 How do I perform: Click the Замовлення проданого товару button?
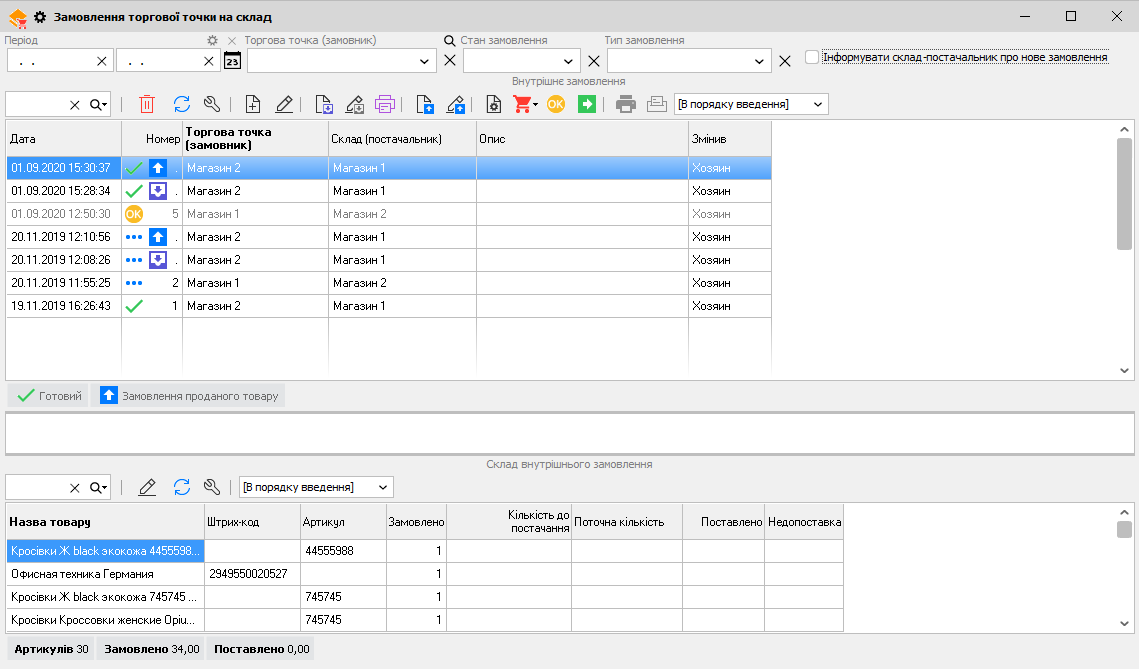point(188,396)
